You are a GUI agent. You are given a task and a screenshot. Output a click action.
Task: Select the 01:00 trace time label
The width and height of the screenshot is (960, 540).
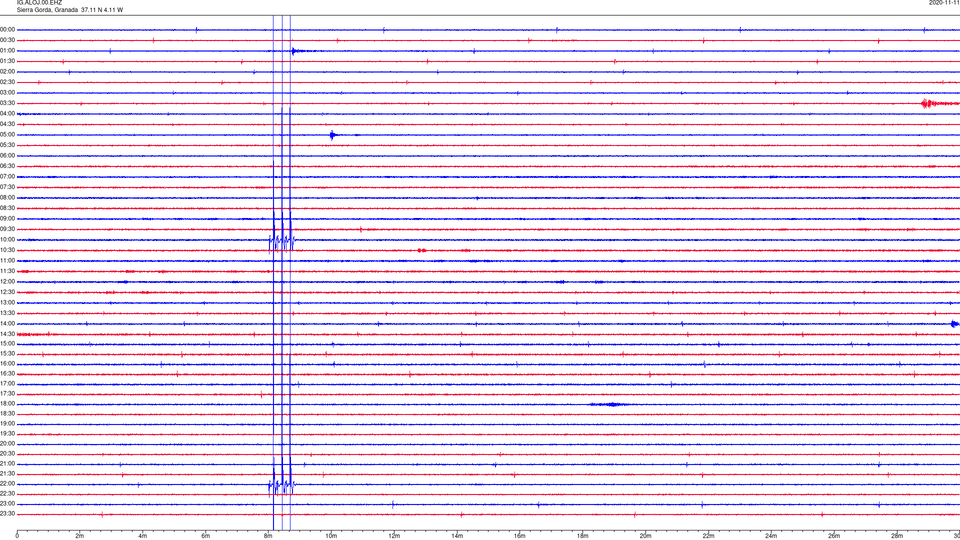7,51
